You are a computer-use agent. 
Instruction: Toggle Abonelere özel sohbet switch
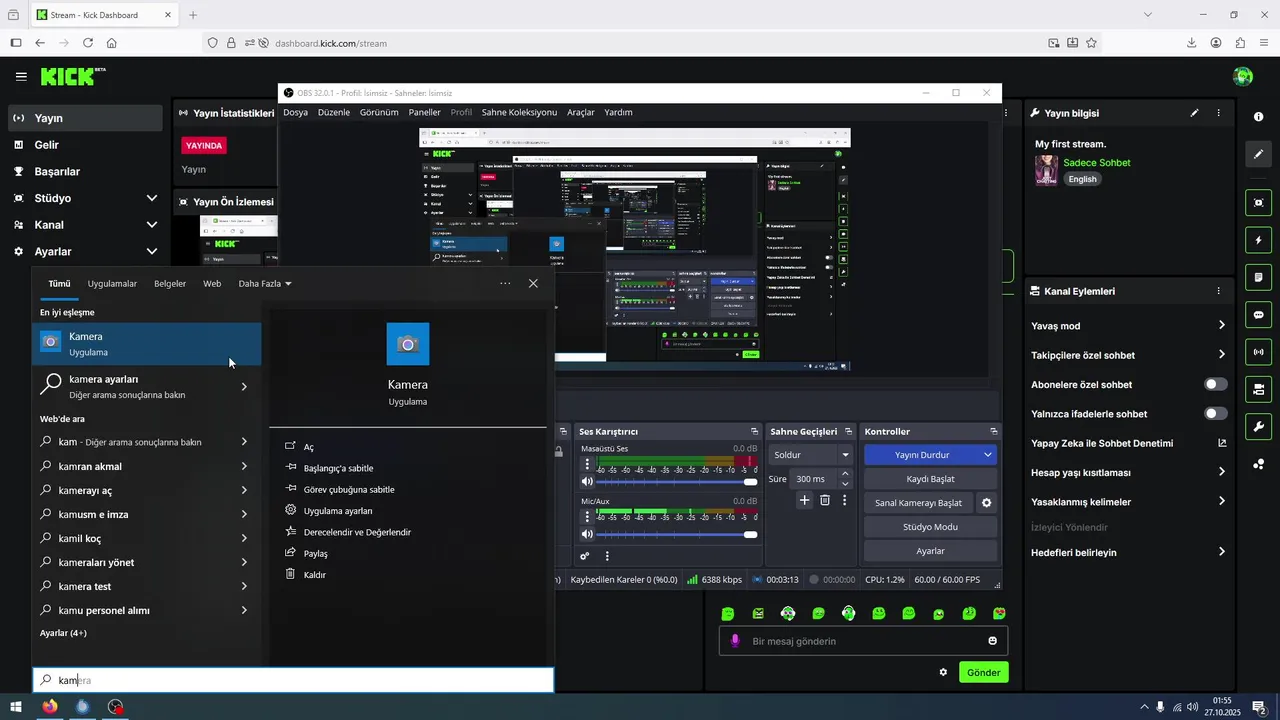pyautogui.click(x=1215, y=384)
